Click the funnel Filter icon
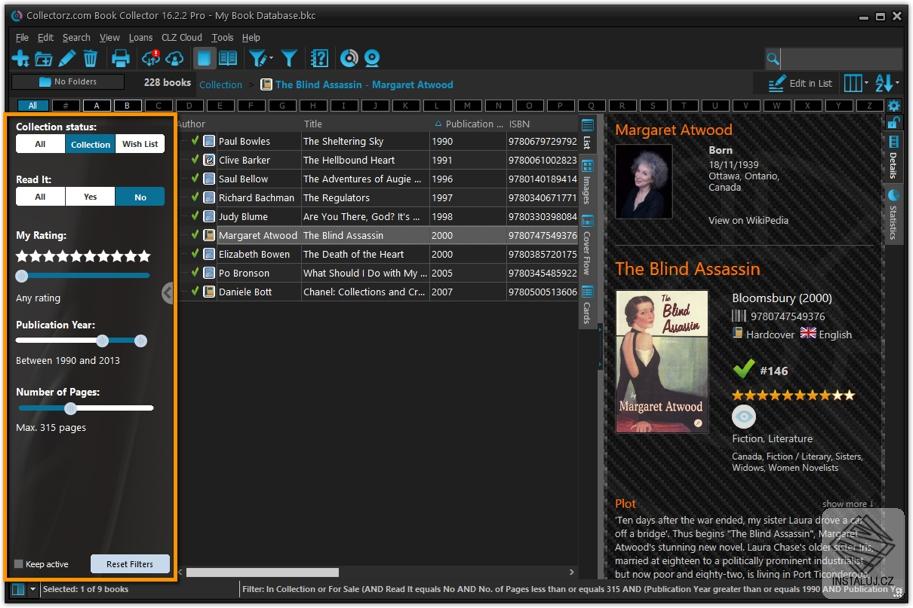 tap(289, 58)
